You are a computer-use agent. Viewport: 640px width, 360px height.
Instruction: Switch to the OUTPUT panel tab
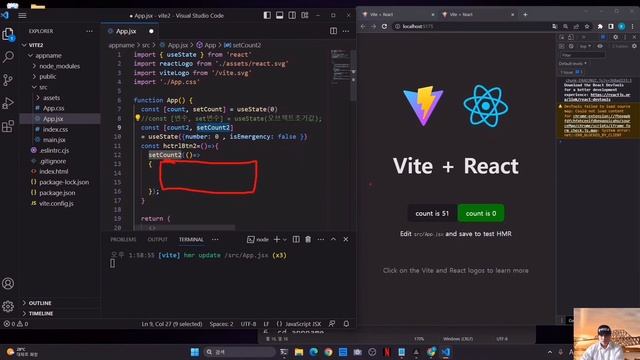click(x=158, y=239)
